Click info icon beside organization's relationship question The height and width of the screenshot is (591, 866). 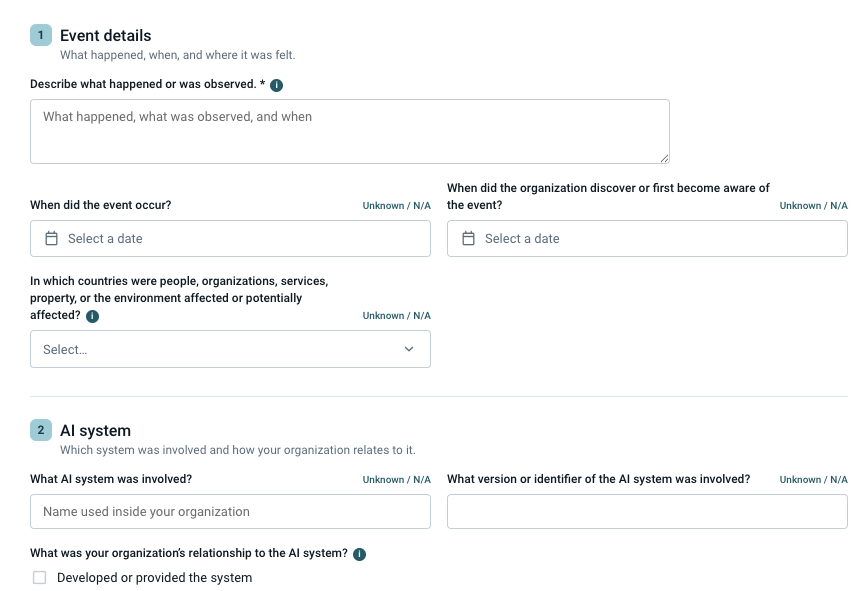[360, 554]
